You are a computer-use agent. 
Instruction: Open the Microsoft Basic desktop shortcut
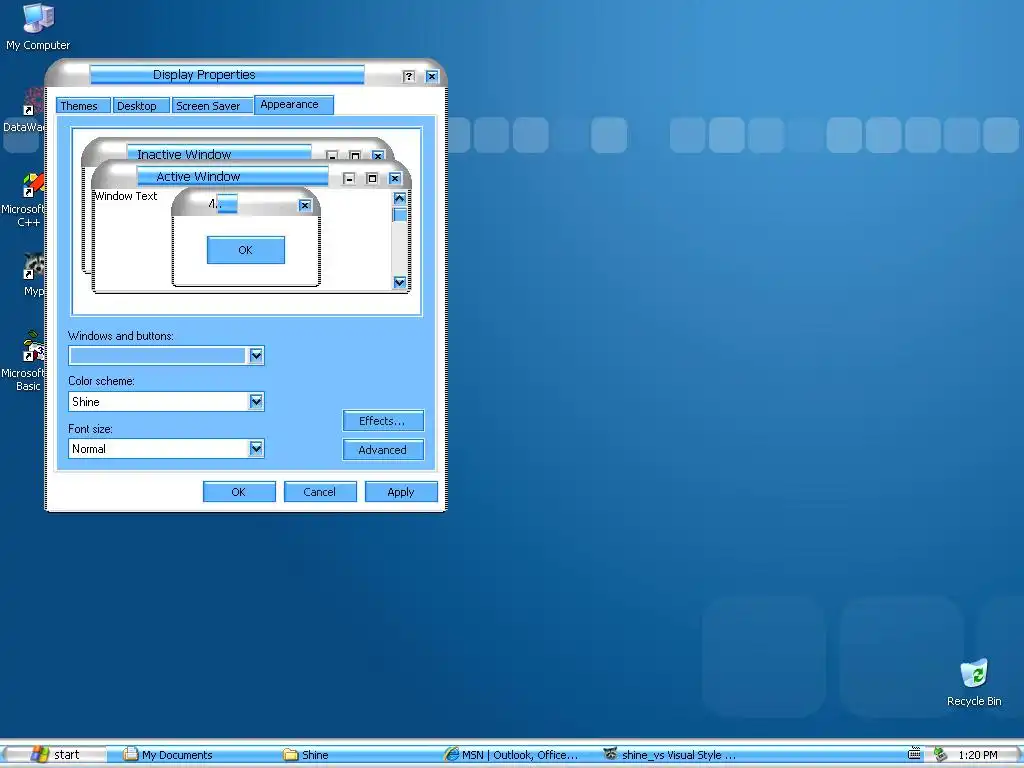(24, 362)
